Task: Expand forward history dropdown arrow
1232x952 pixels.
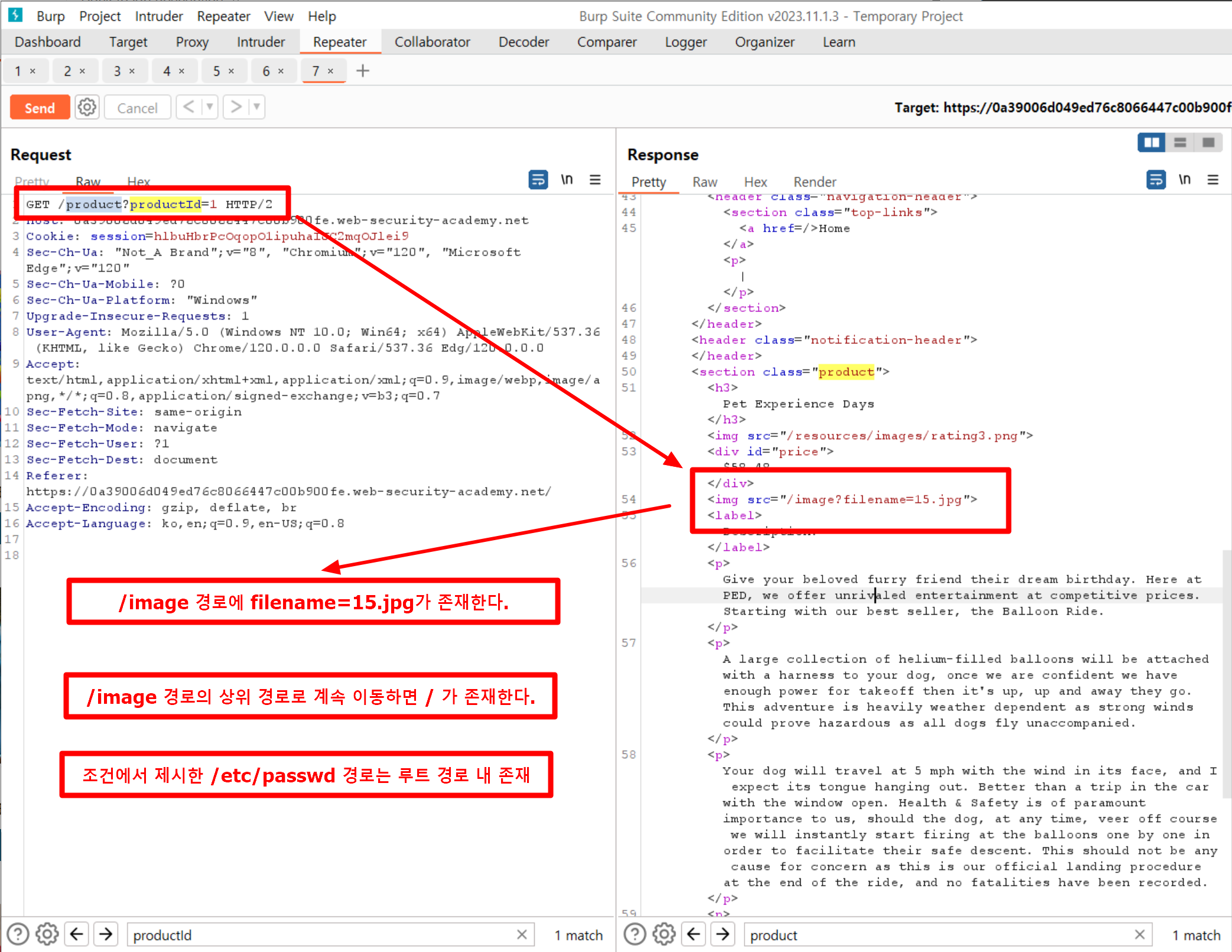Action: click(256, 107)
